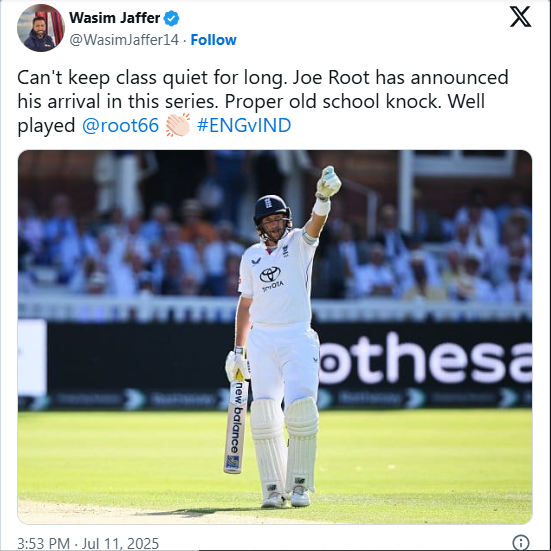This screenshot has height=551, width=551.
Task: Click the batsman's raised gloved fist
Action: pyautogui.click(x=328, y=182)
